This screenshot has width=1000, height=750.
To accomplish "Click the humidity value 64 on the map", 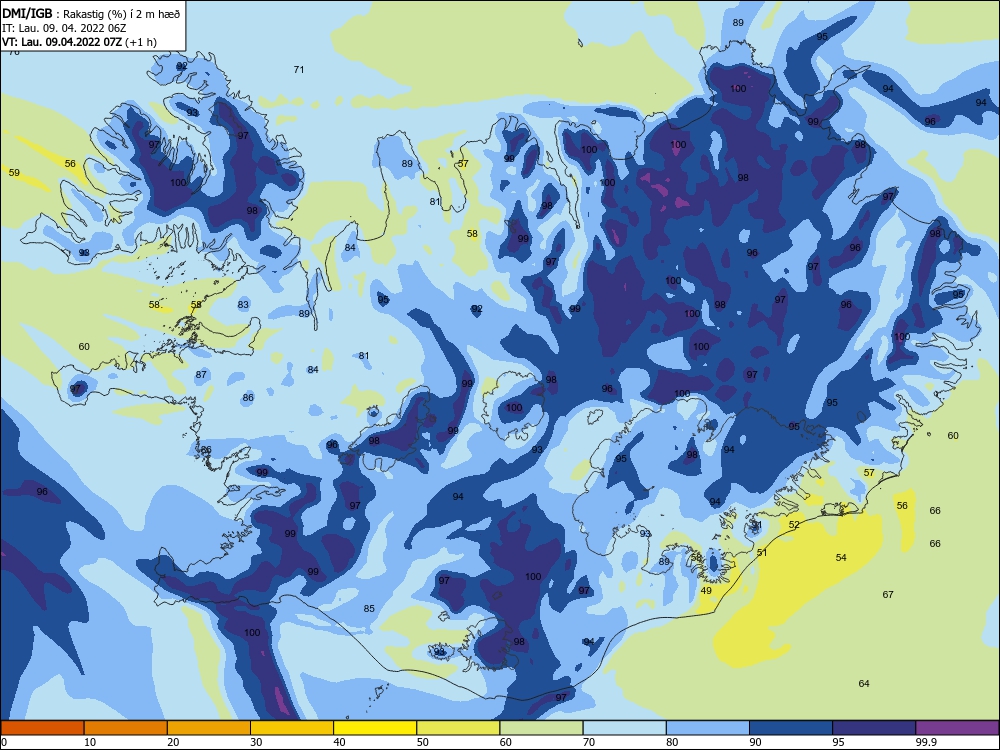I will tap(864, 683).
